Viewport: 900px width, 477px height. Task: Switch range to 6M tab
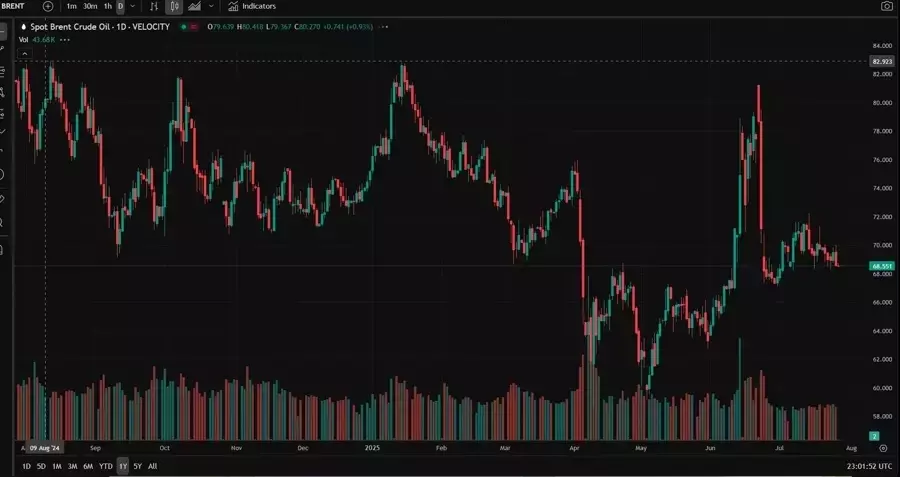click(88, 466)
